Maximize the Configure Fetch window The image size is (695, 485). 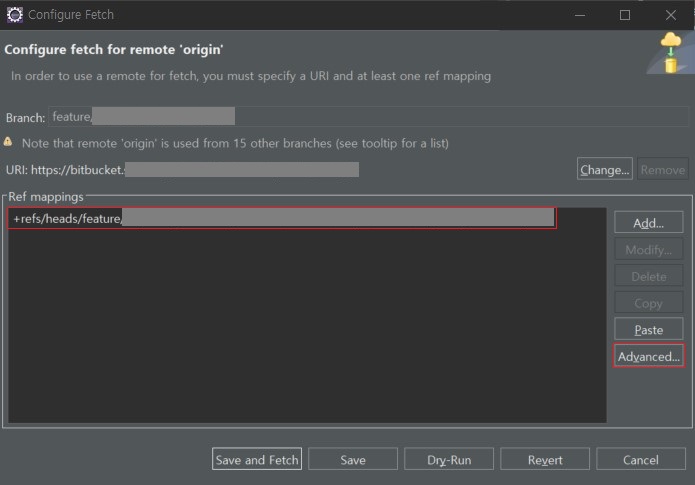(625, 15)
